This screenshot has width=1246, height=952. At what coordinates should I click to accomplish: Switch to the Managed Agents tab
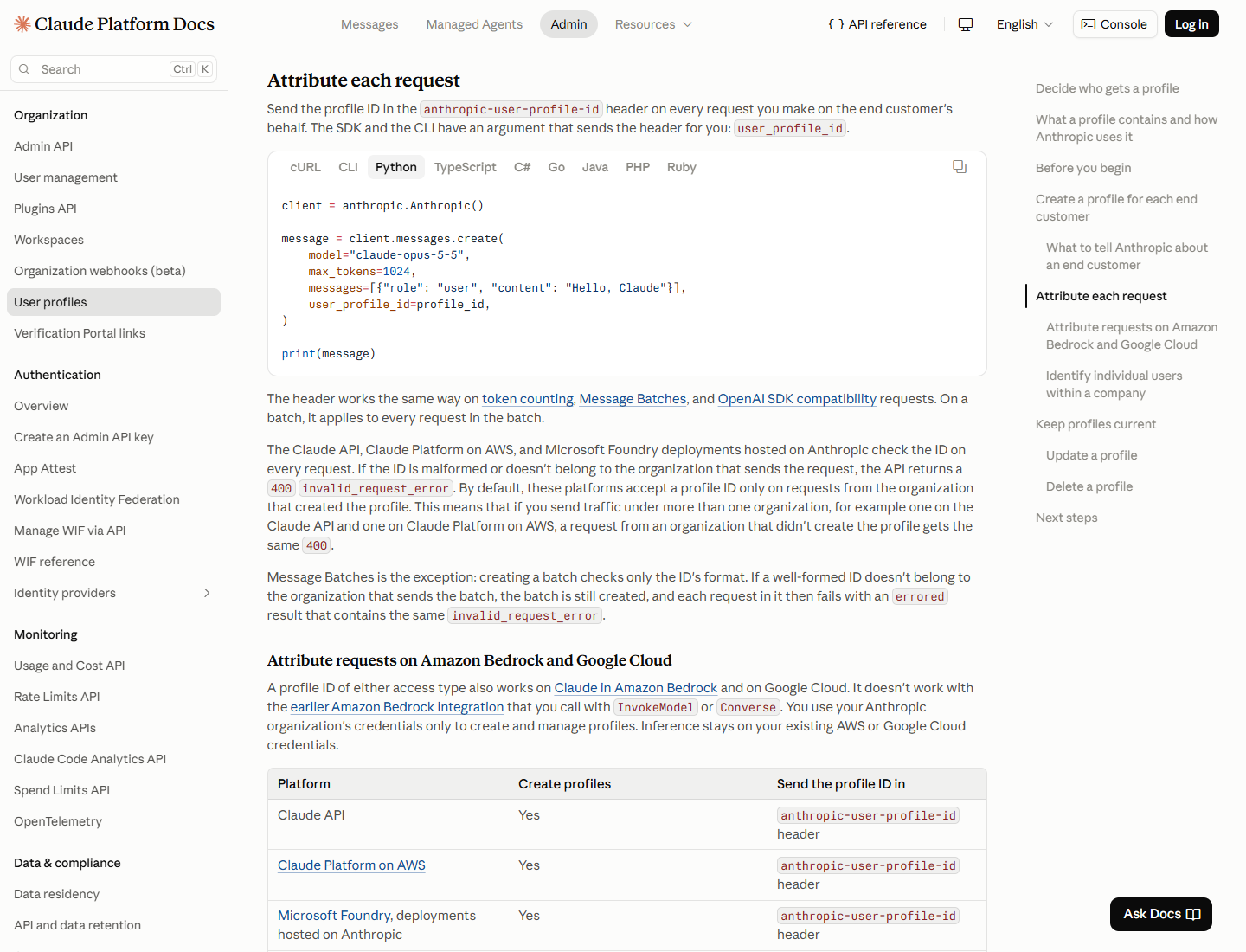(x=474, y=24)
